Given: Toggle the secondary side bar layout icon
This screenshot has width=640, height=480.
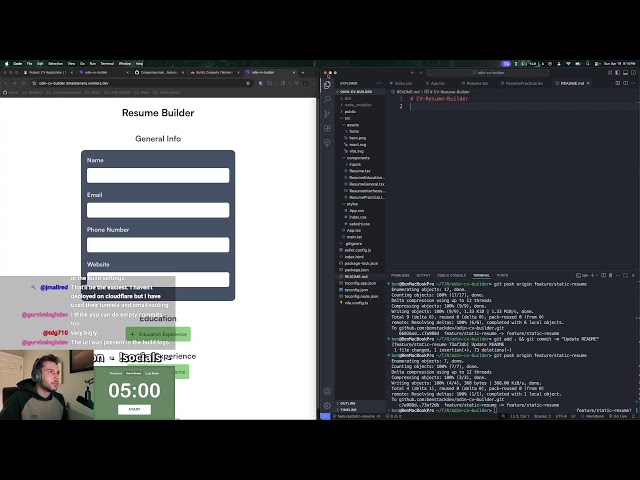Looking at the screenshot, I should click(x=633, y=73).
